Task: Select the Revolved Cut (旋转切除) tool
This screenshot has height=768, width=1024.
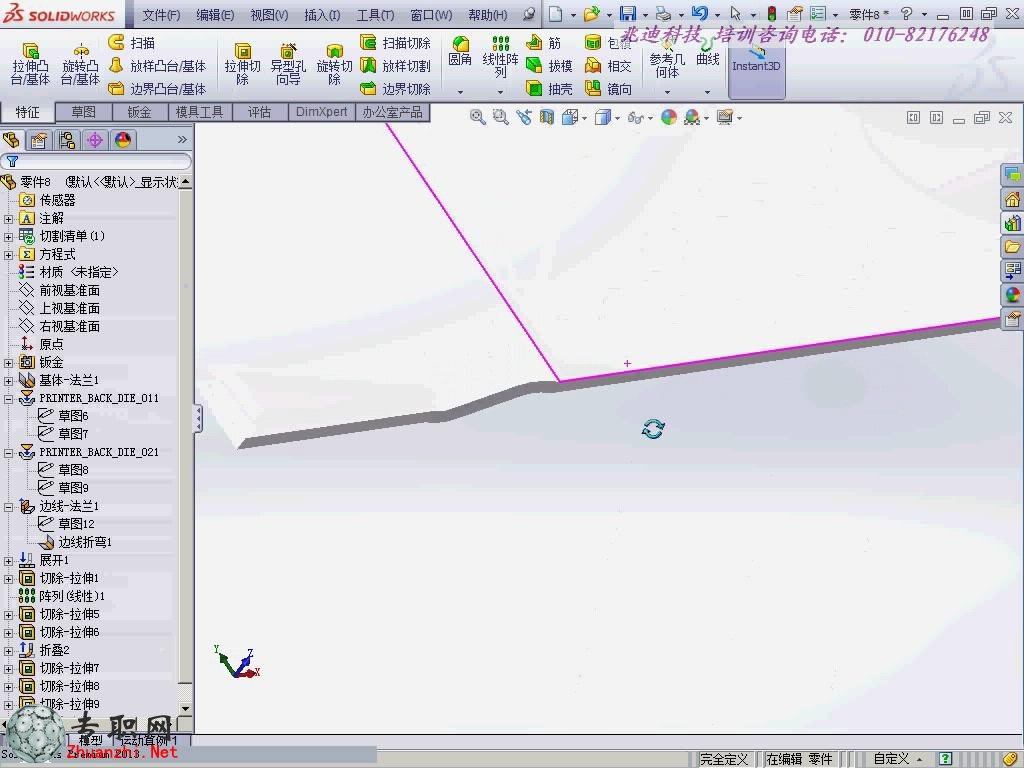Action: tap(334, 64)
